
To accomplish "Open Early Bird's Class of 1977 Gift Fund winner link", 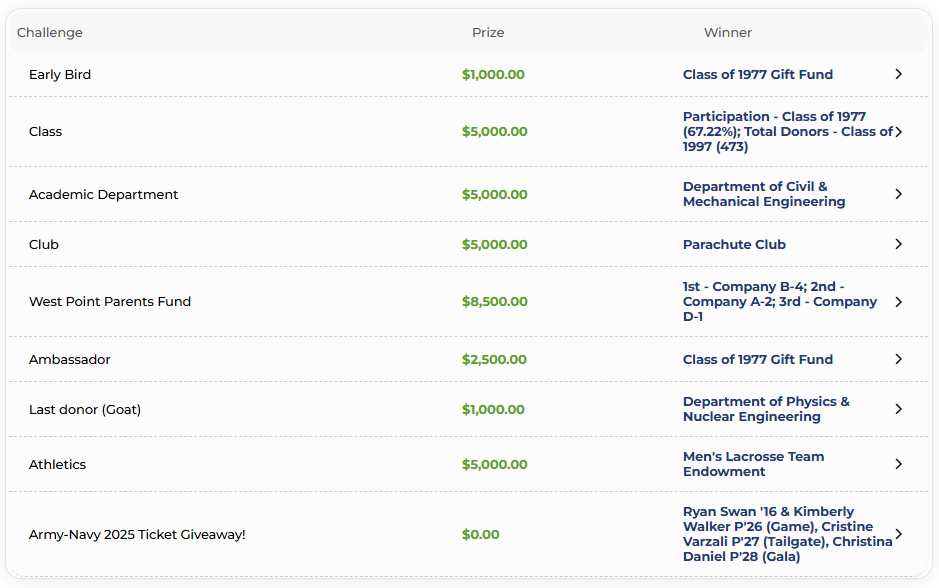I will click(758, 74).
